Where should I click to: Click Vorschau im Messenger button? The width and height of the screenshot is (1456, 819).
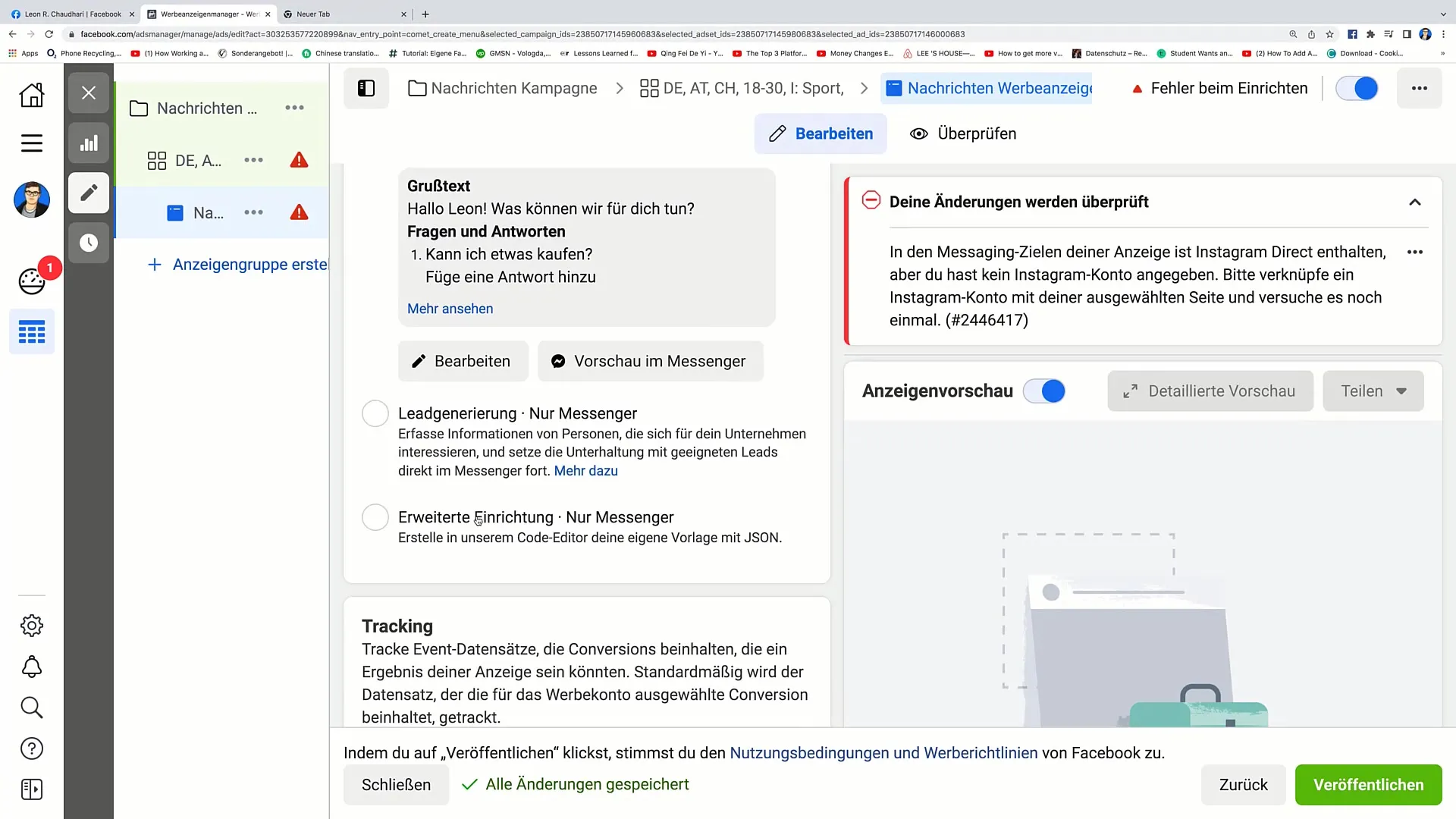click(x=651, y=361)
